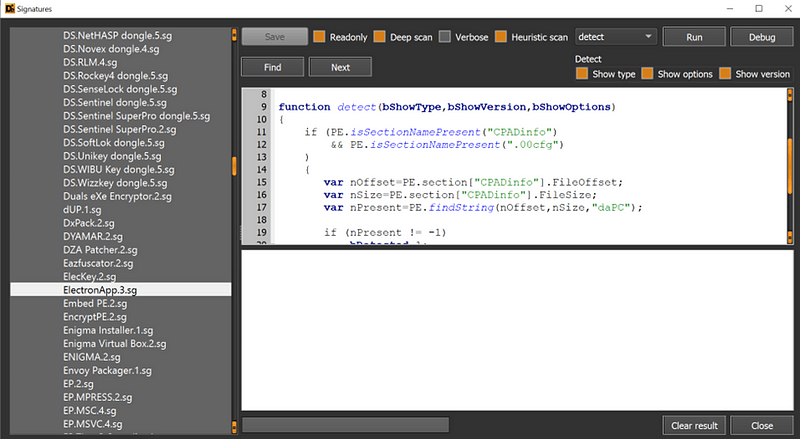Open the detect function dropdown
Screen dimensions: 800x439
point(615,37)
